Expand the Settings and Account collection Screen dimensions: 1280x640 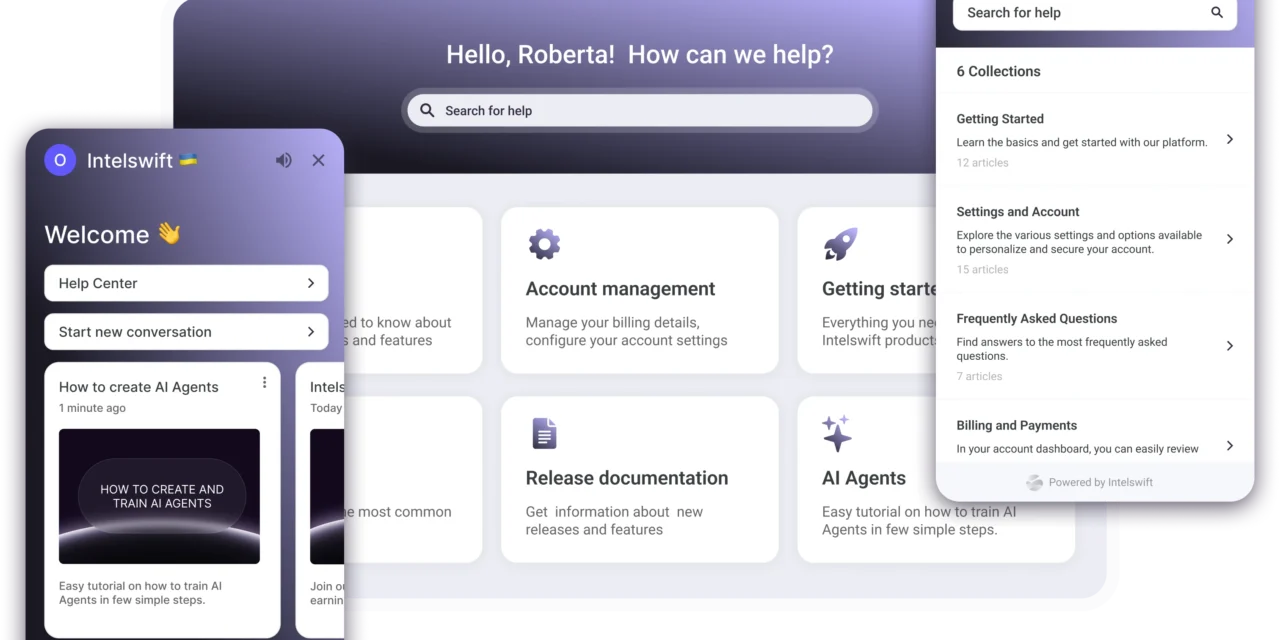point(1230,239)
